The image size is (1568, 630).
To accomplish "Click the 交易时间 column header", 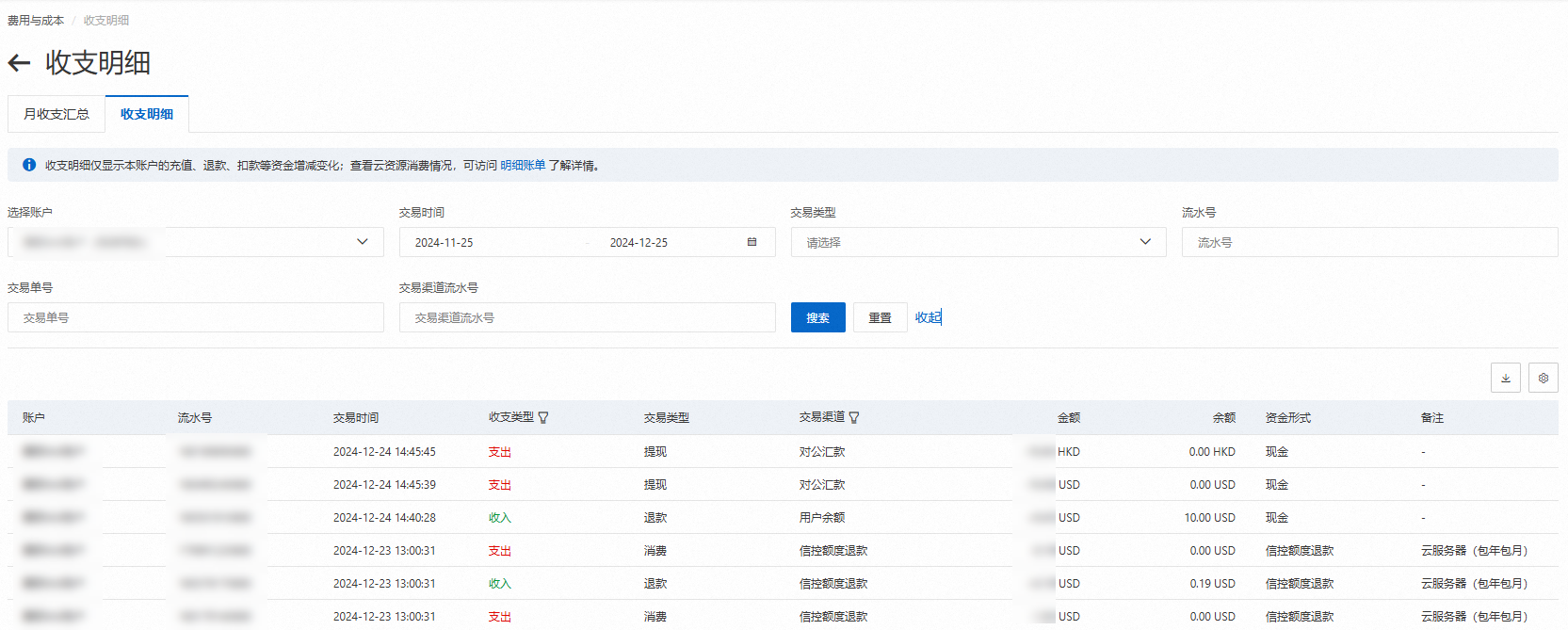I will point(356,417).
